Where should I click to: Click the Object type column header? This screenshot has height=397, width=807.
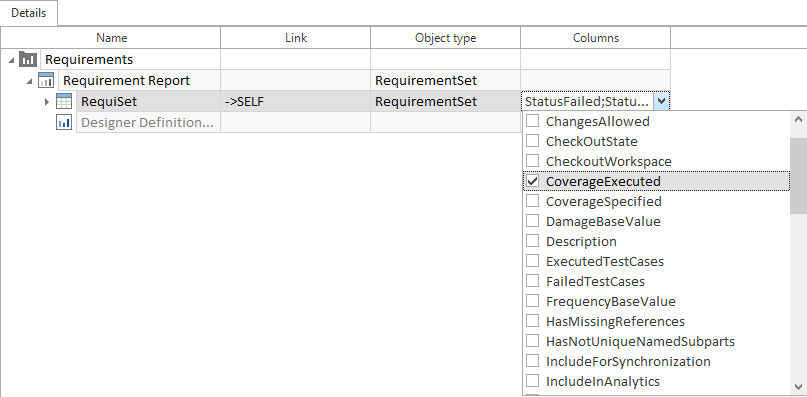[x=445, y=38]
